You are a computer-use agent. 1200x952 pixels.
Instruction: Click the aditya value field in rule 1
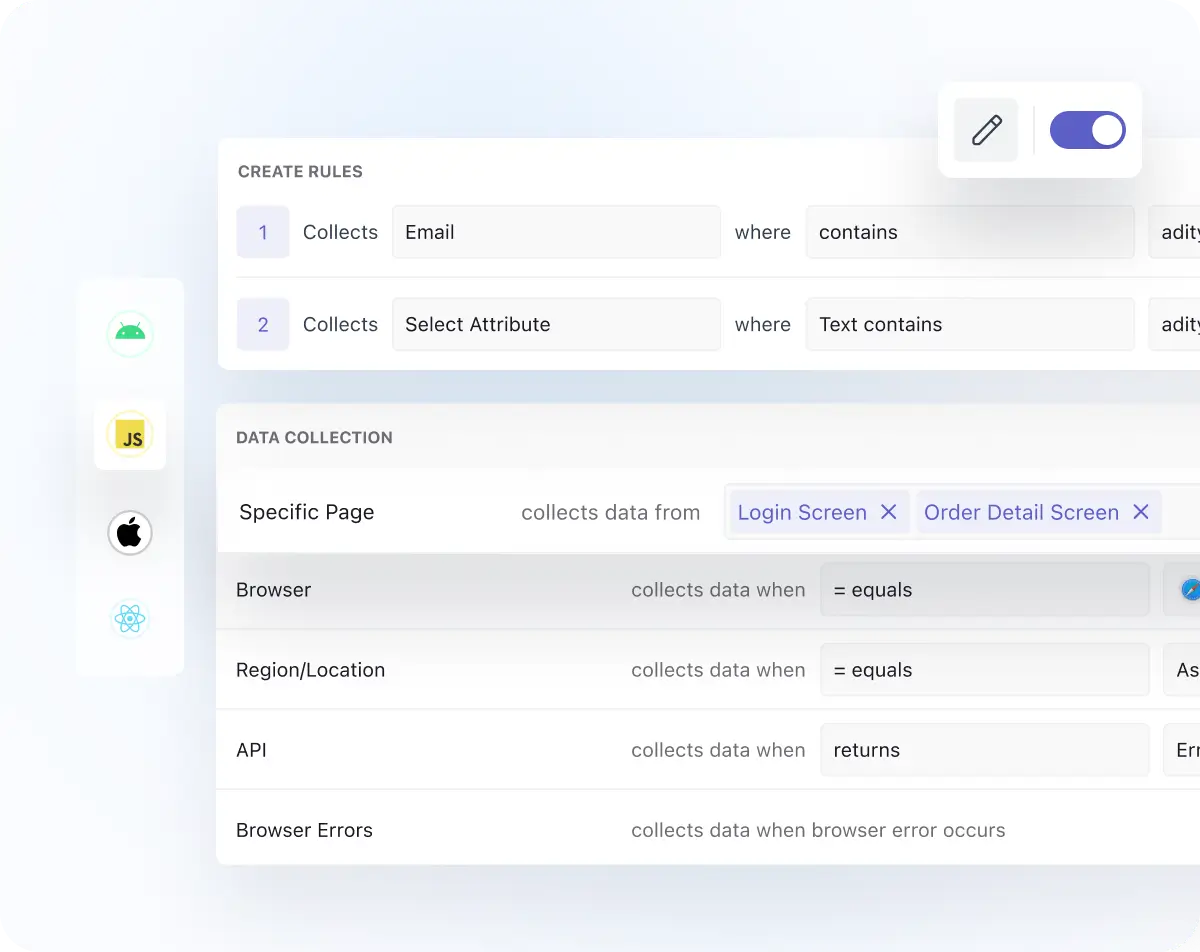click(x=1182, y=232)
